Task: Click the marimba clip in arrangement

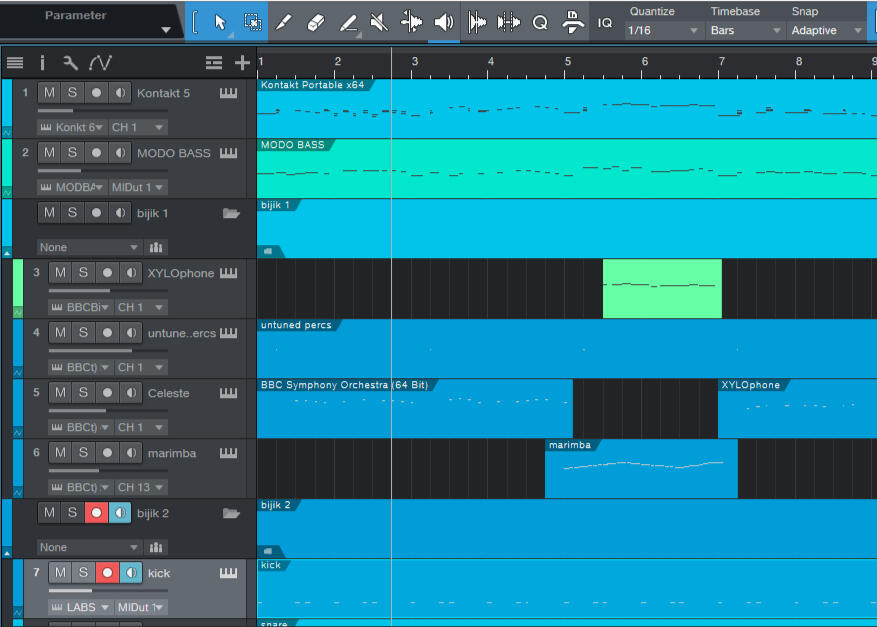Action: [640, 468]
